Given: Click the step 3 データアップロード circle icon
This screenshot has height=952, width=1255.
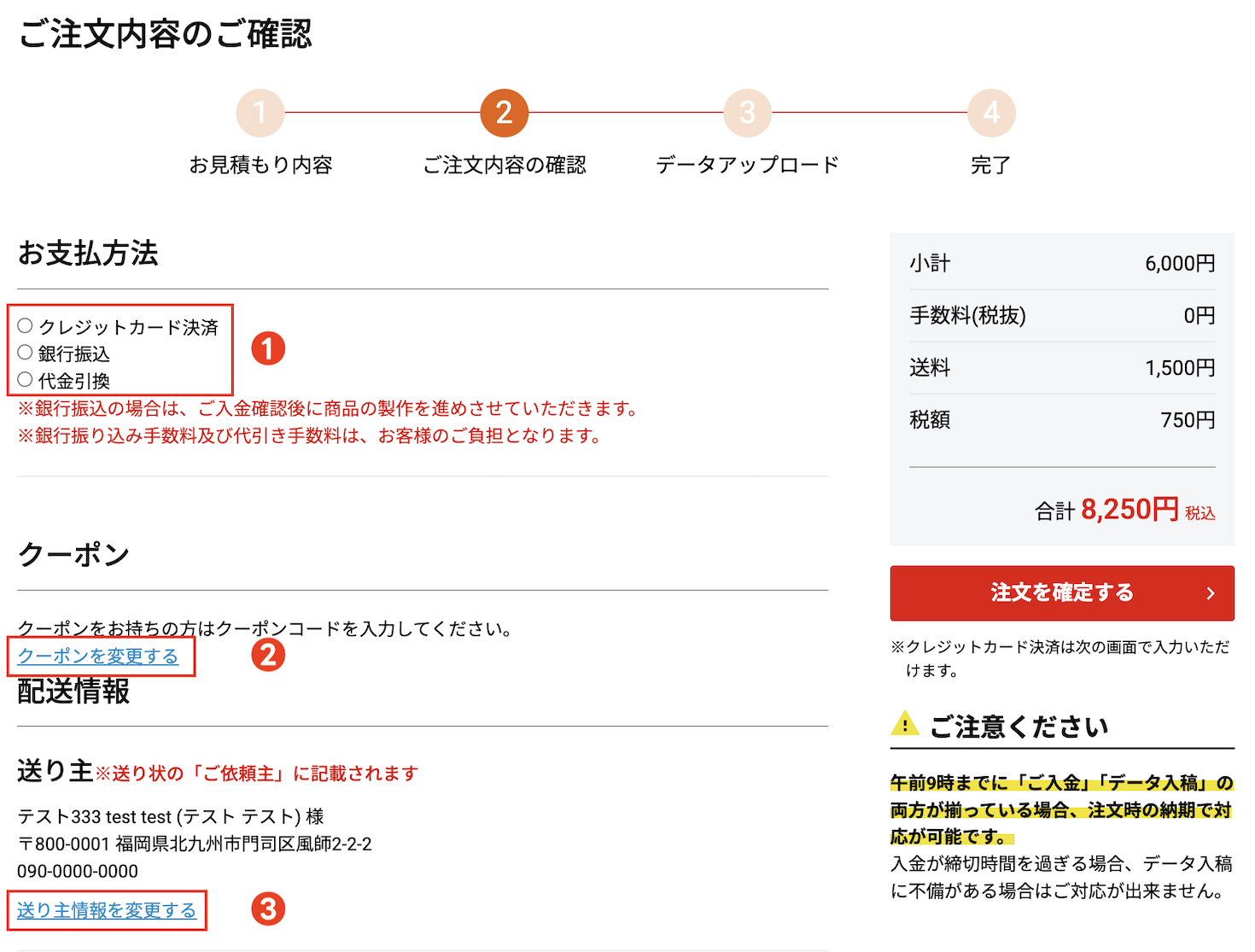Looking at the screenshot, I should tap(747, 112).
